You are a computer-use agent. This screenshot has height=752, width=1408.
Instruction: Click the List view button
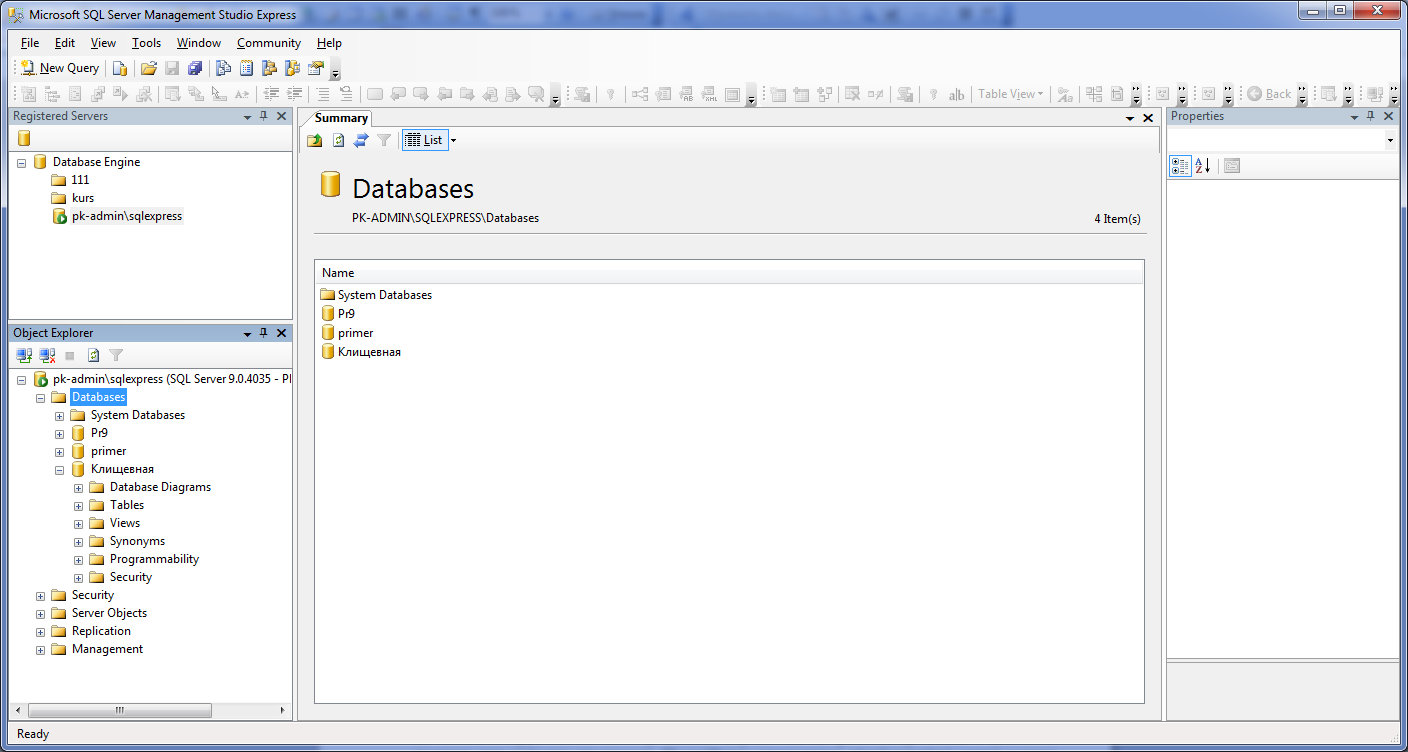click(x=425, y=140)
